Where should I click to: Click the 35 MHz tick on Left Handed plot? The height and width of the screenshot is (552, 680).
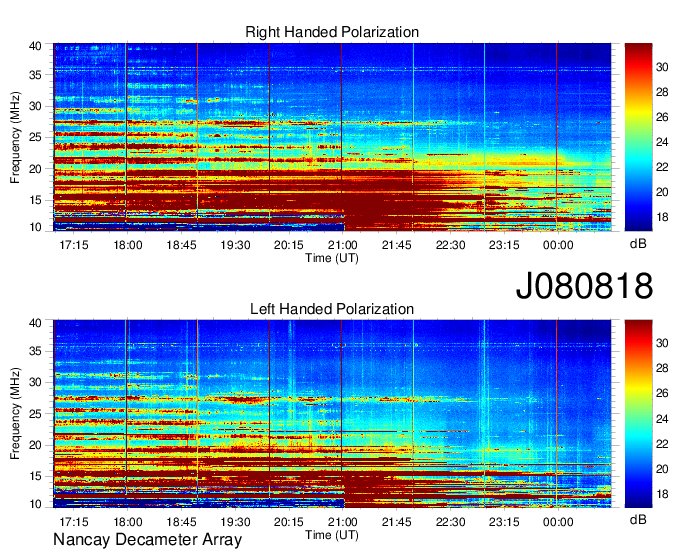click(x=35, y=351)
